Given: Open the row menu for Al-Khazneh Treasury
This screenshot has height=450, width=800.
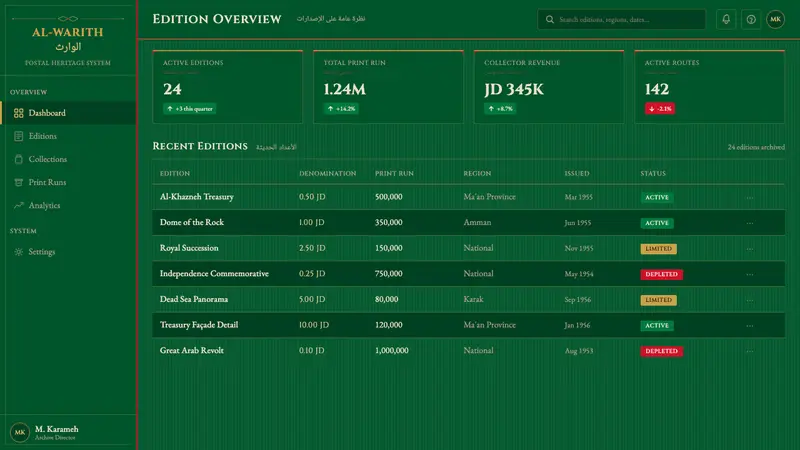Looking at the screenshot, I should [749, 197].
